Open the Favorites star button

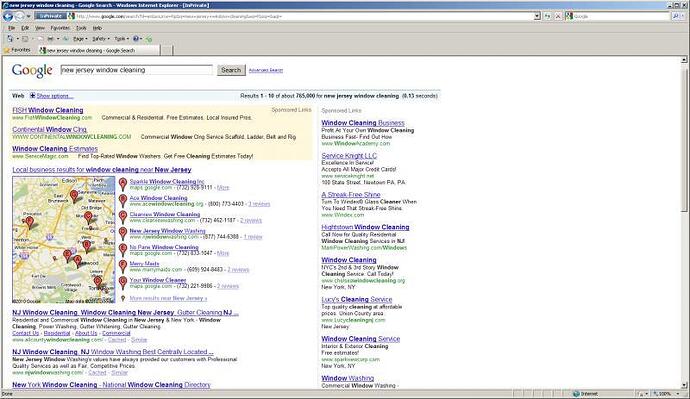[17, 50]
